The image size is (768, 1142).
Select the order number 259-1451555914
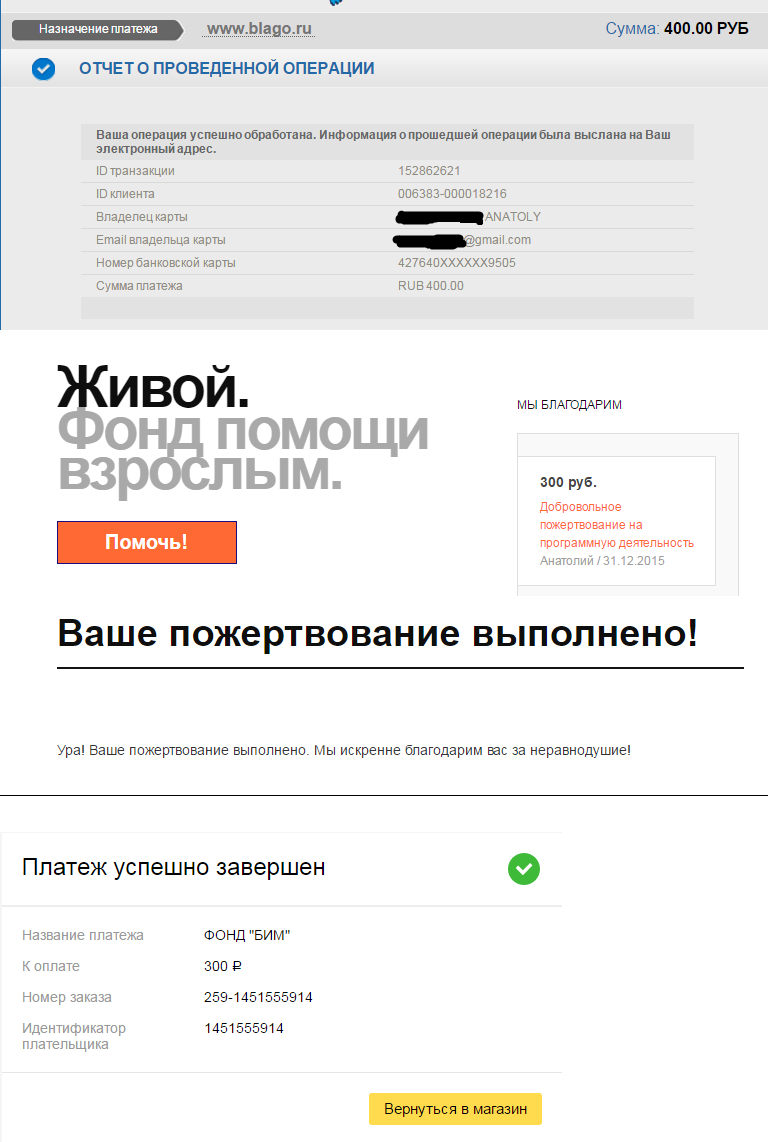click(258, 997)
